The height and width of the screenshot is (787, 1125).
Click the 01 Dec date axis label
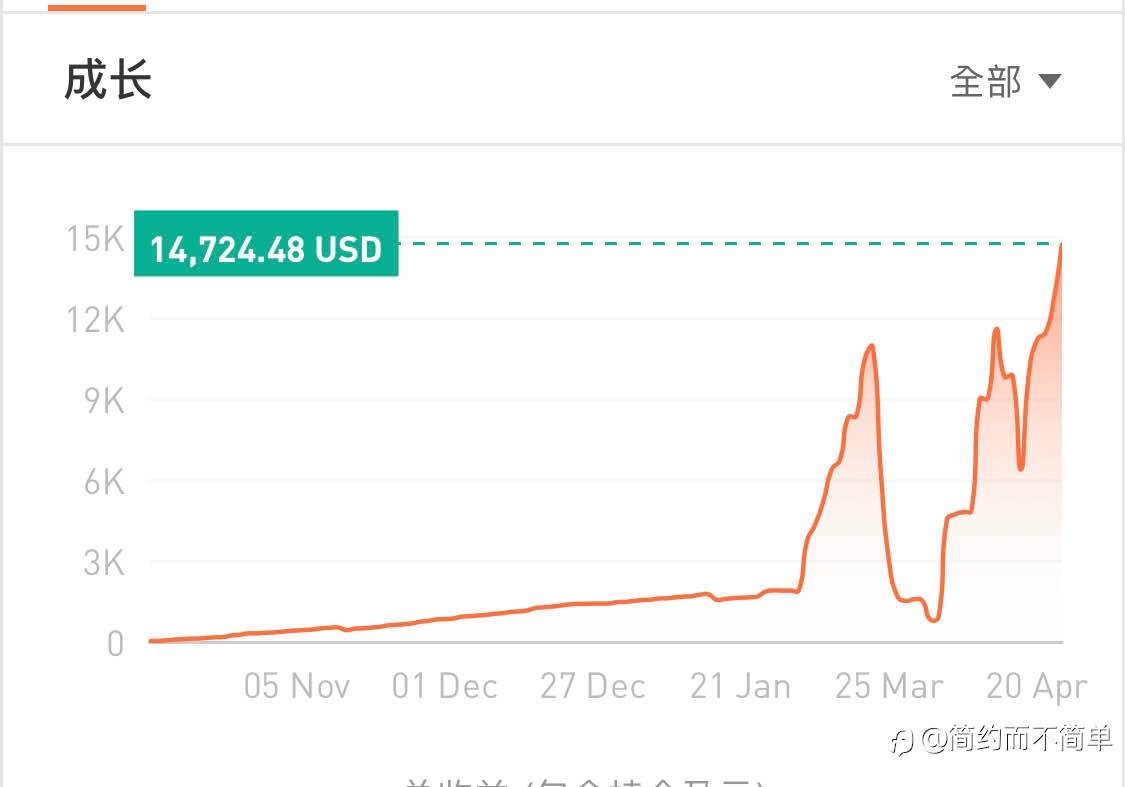coord(445,687)
